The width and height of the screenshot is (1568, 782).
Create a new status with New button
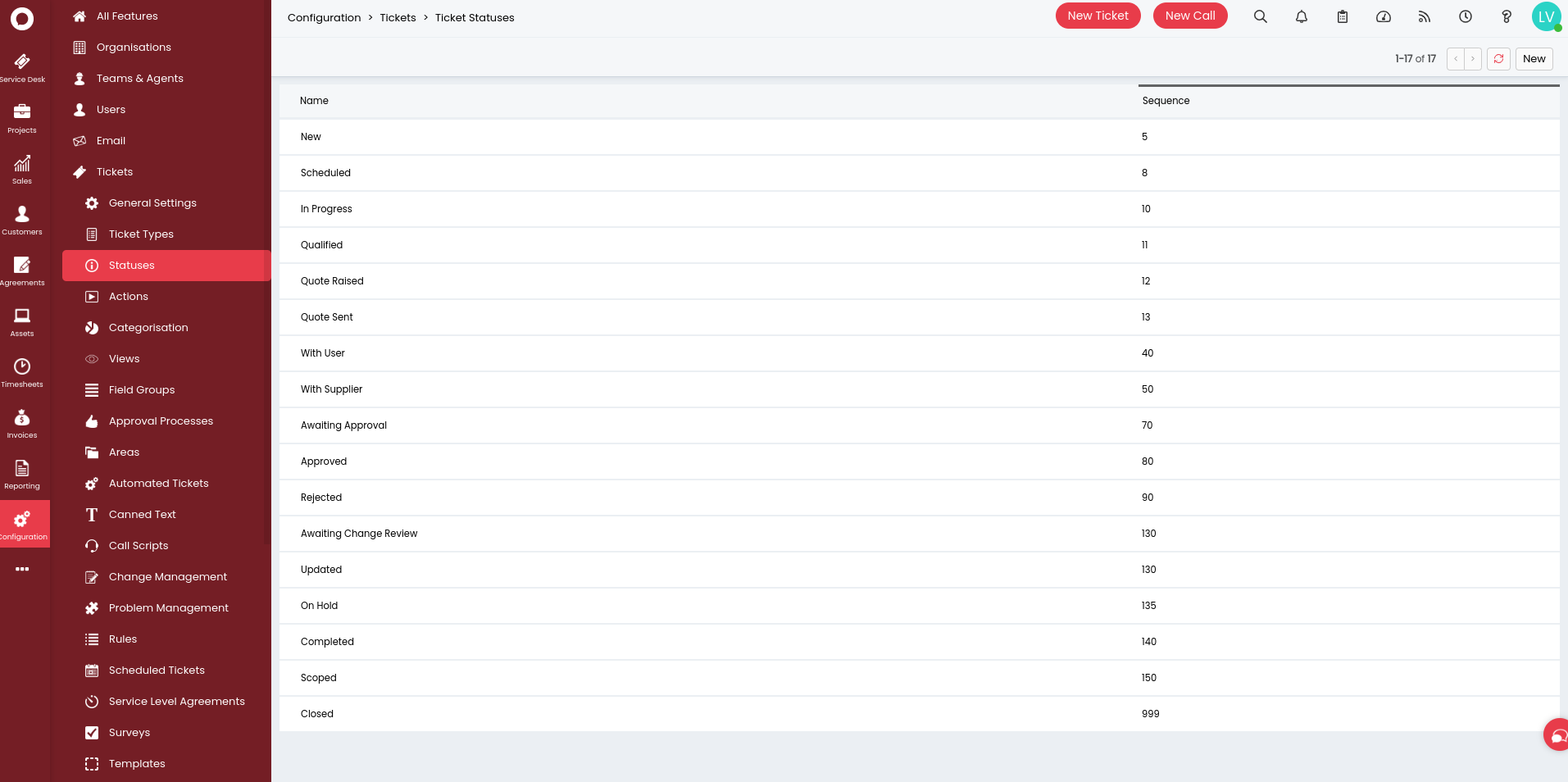[1534, 59]
